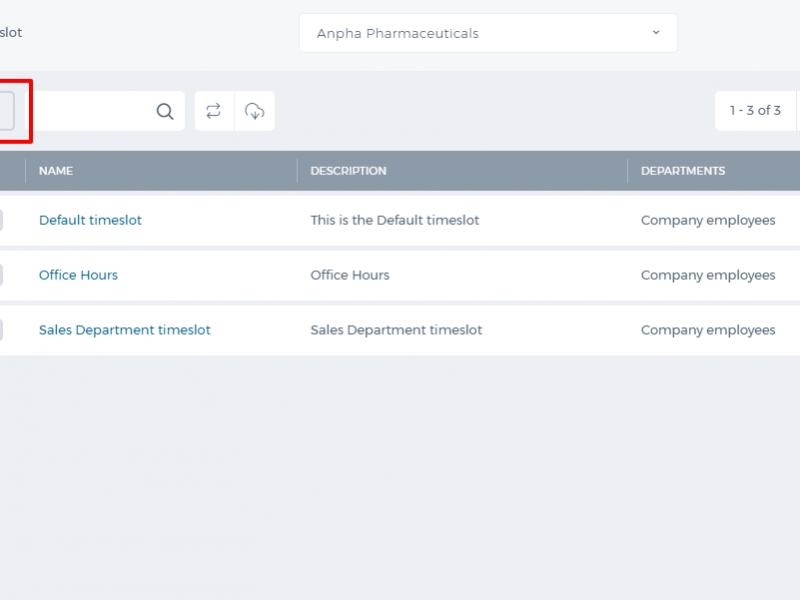Click the magnifier search icon

pyautogui.click(x=165, y=111)
